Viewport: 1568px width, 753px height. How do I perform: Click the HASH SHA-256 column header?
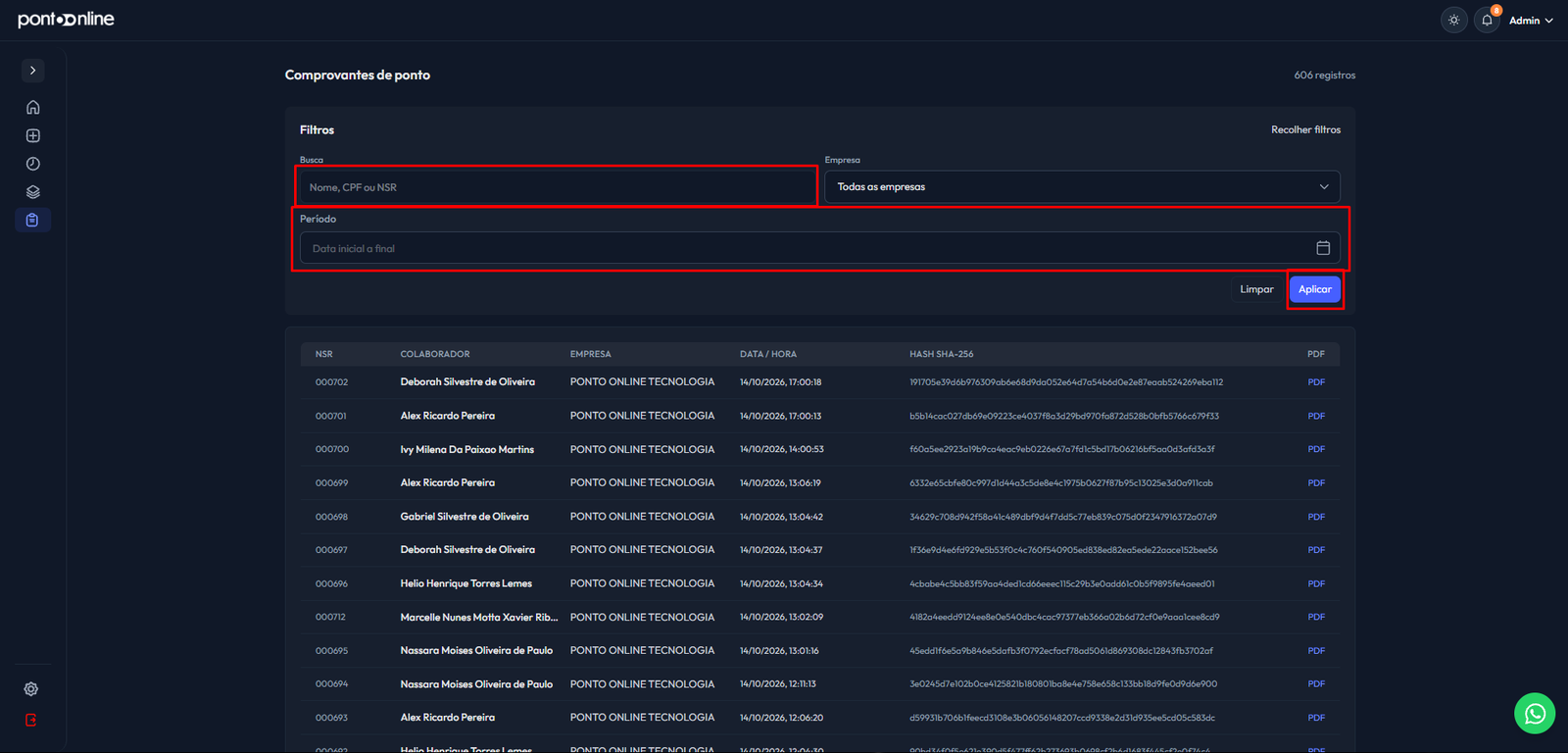click(x=941, y=354)
